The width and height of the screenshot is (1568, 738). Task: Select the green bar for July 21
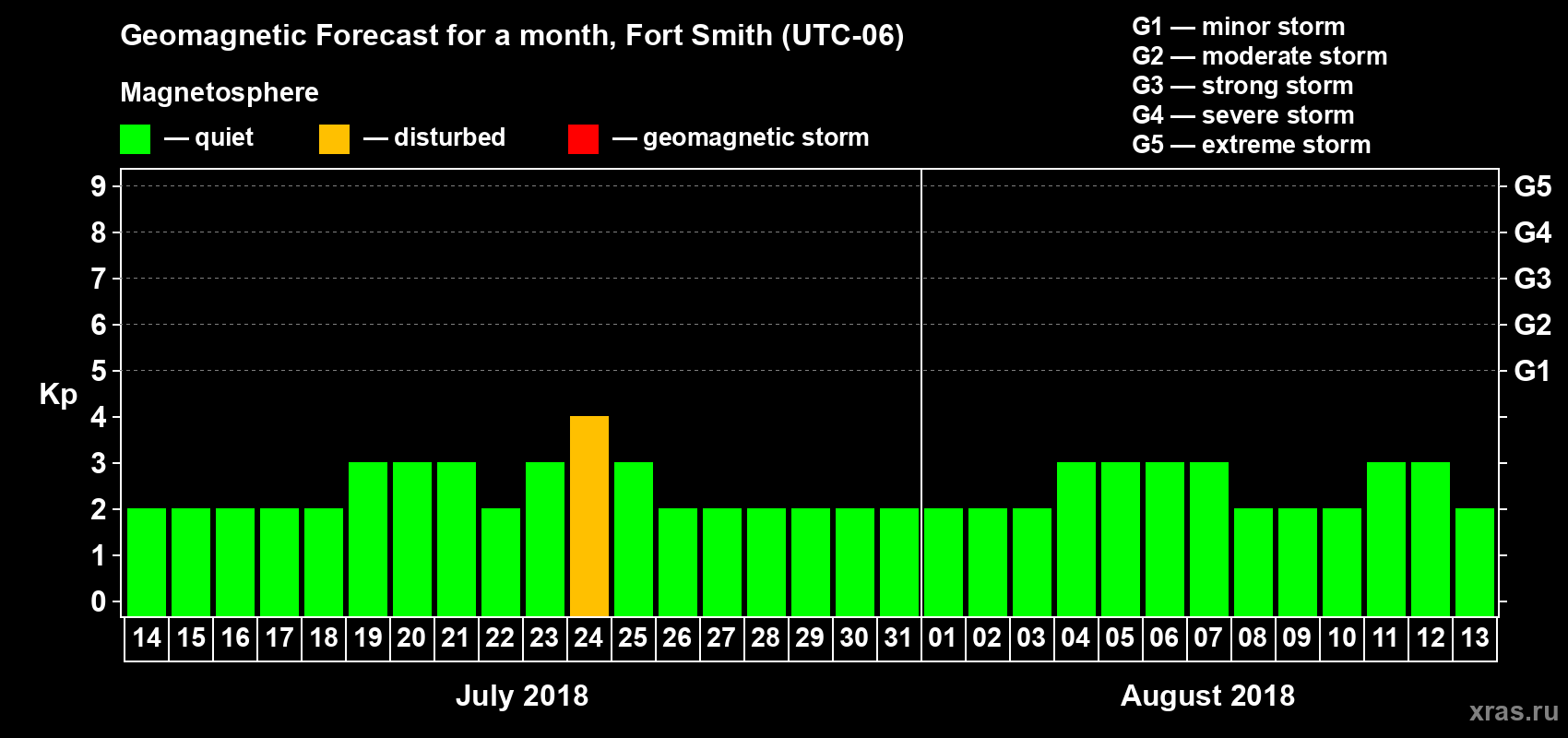click(457, 539)
